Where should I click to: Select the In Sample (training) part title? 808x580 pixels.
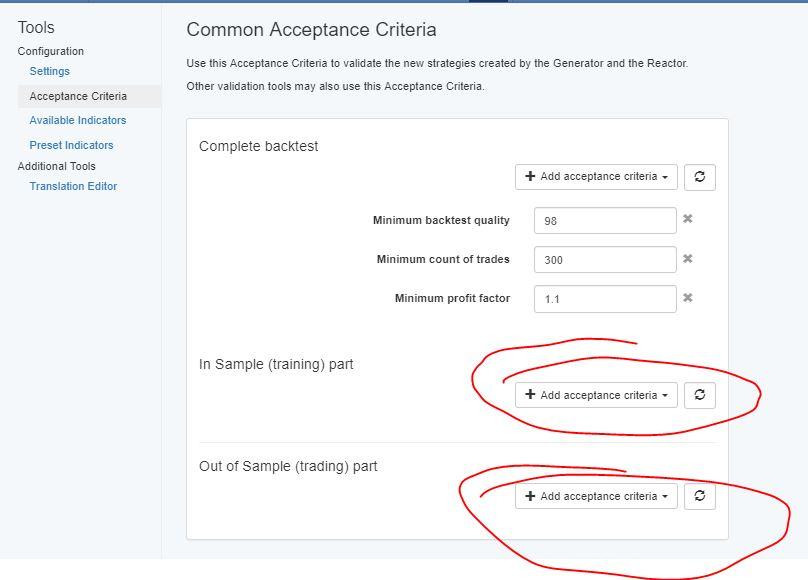(x=276, y=364)
